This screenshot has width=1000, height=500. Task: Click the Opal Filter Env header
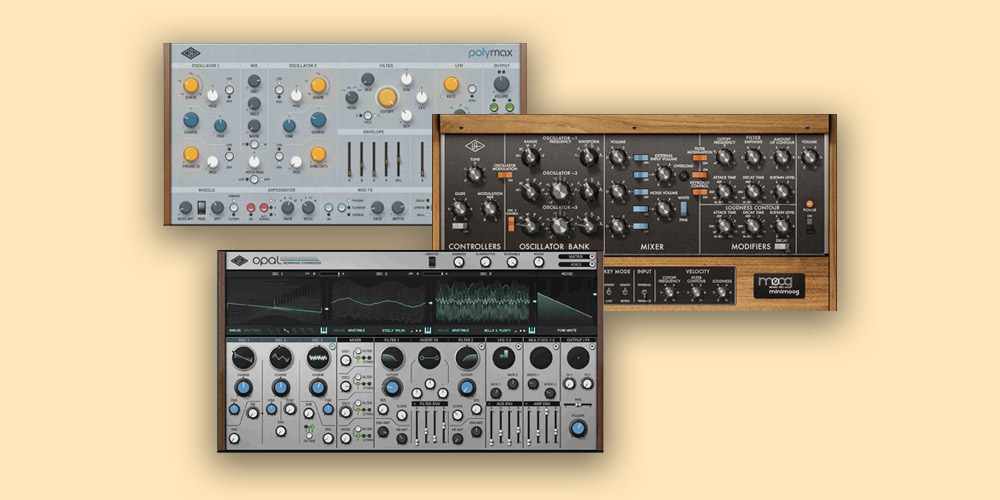[x=430, y=404]
